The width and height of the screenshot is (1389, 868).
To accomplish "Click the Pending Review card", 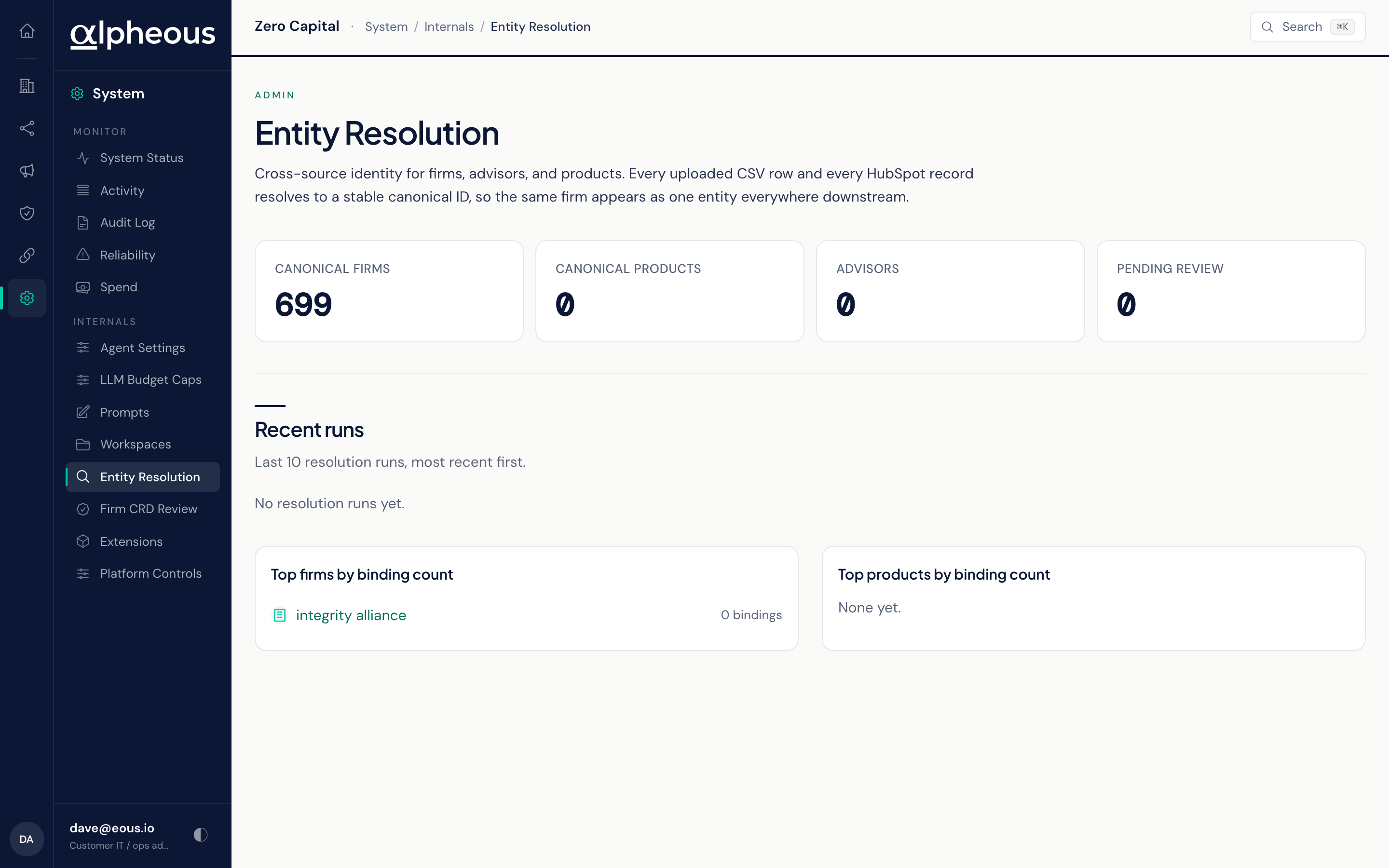I will pos(1231,291).
